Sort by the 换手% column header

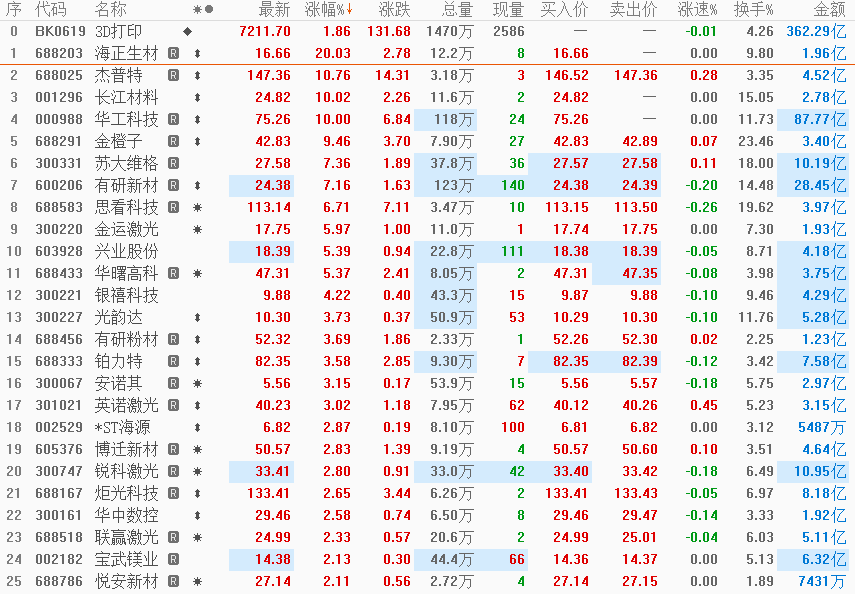pyautogui.click(x=754, y=9)
